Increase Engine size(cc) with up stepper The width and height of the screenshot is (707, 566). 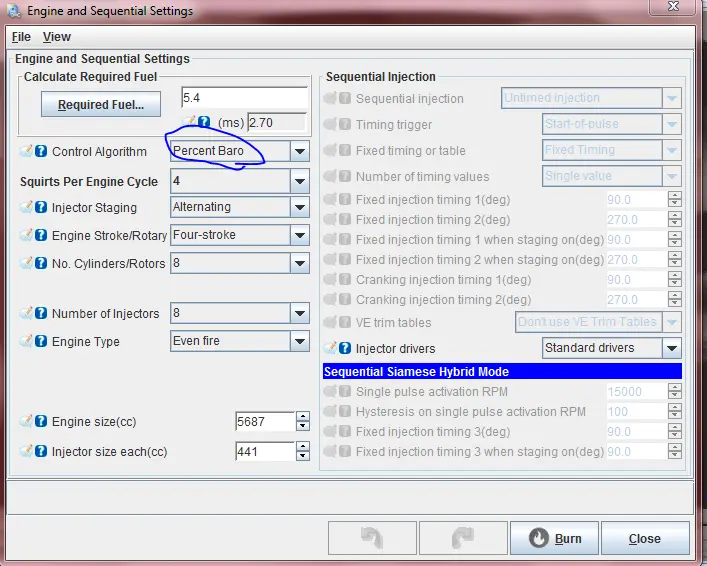point(303,416)
